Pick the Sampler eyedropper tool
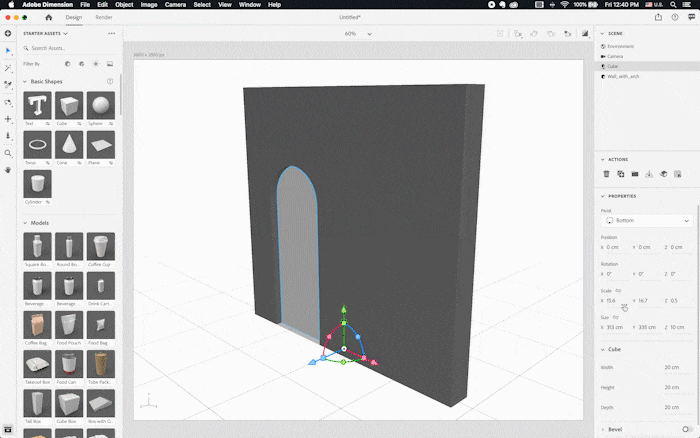 pos(8,85)
